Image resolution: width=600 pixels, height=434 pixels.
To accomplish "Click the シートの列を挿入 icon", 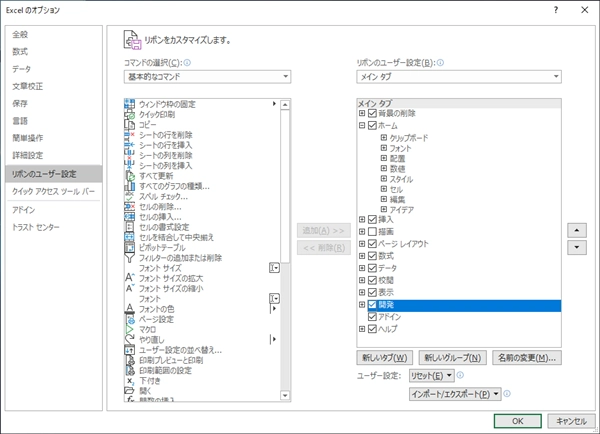I will click(x=129, y=165).
